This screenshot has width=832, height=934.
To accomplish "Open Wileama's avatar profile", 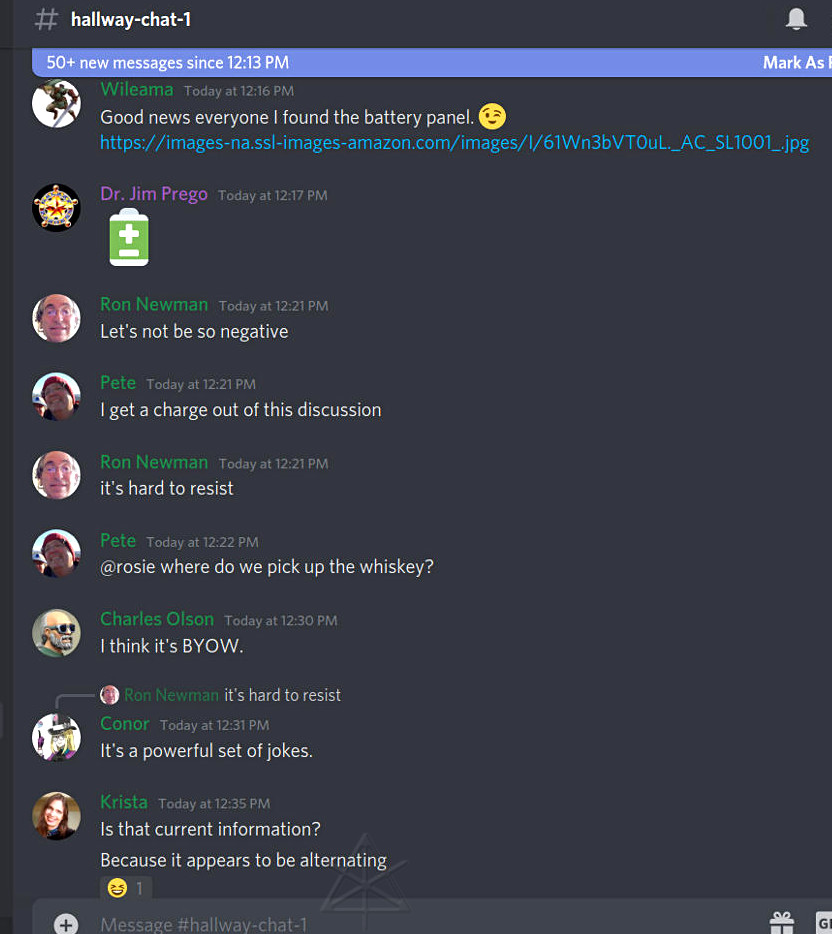I will click(56, 103).
